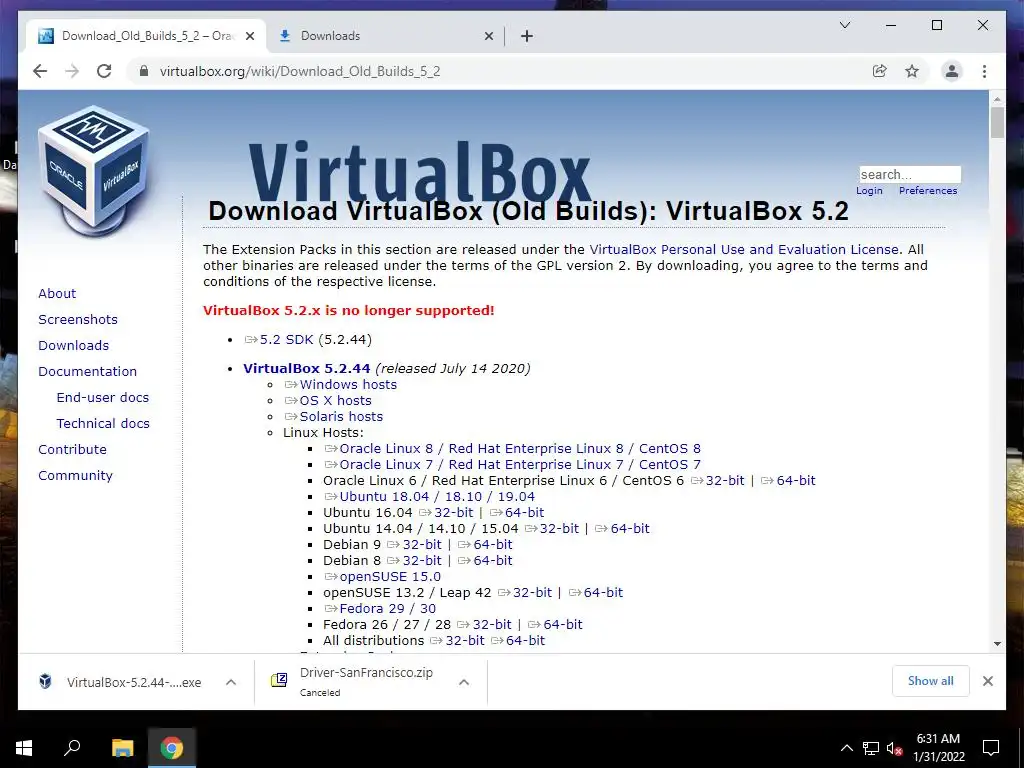Viewport: 1024px width, 768px height.
Task: Open Technical docs in the sidebar
Action: [x=103, y=424]
